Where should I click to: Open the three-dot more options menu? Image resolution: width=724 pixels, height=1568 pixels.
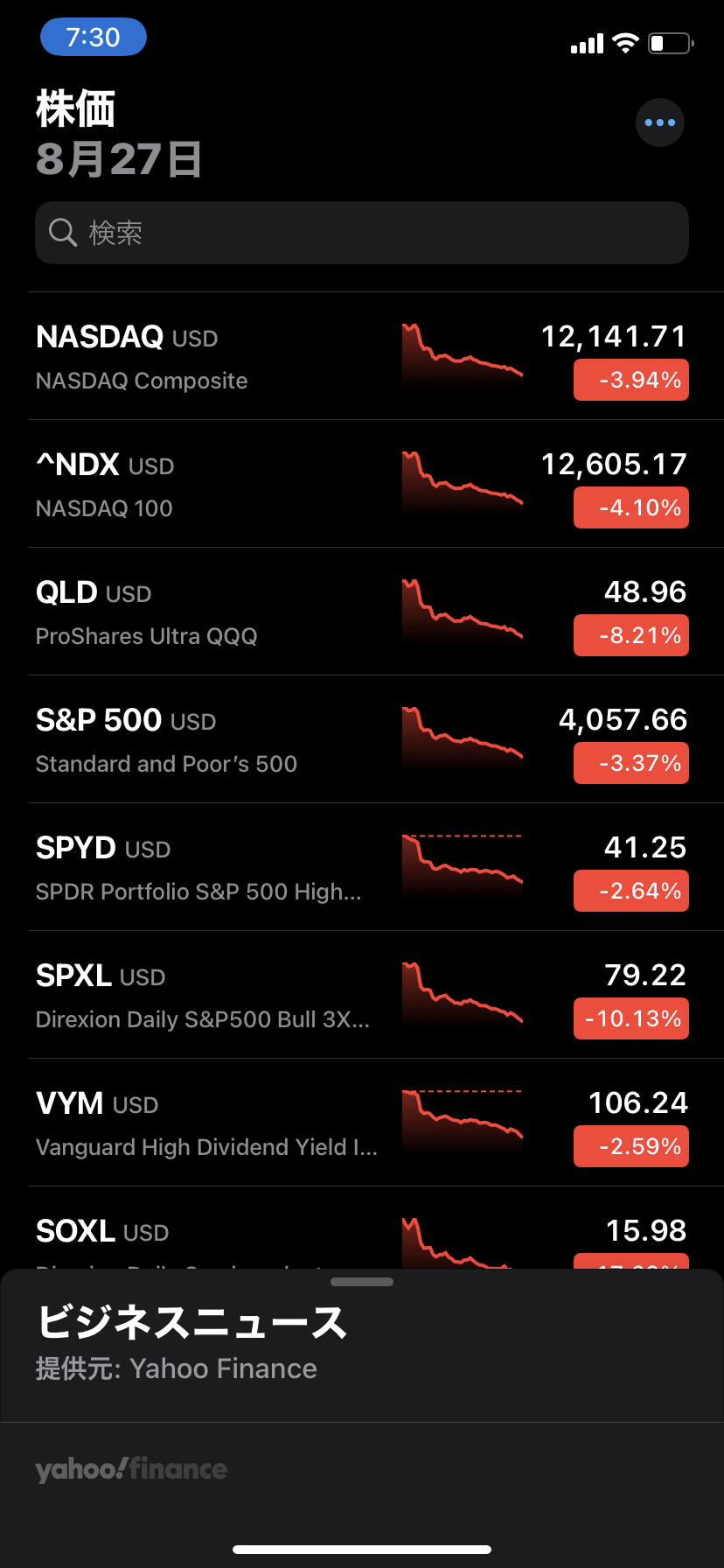pos(659,122)
